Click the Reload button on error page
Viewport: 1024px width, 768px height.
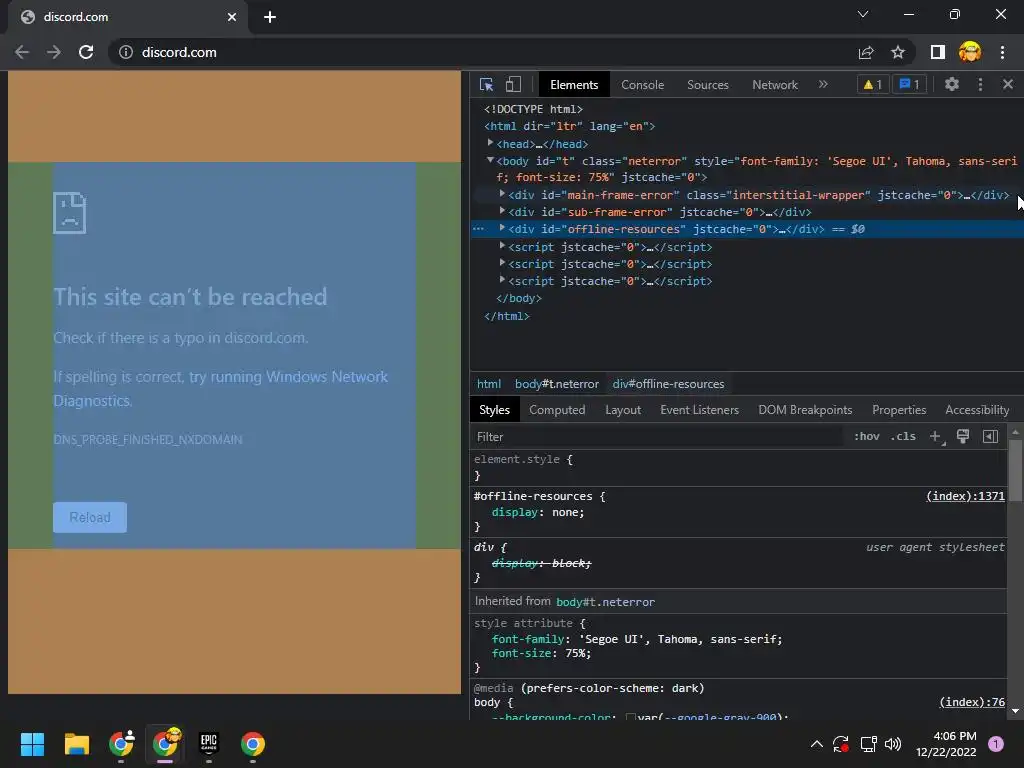tap(90, 517)
